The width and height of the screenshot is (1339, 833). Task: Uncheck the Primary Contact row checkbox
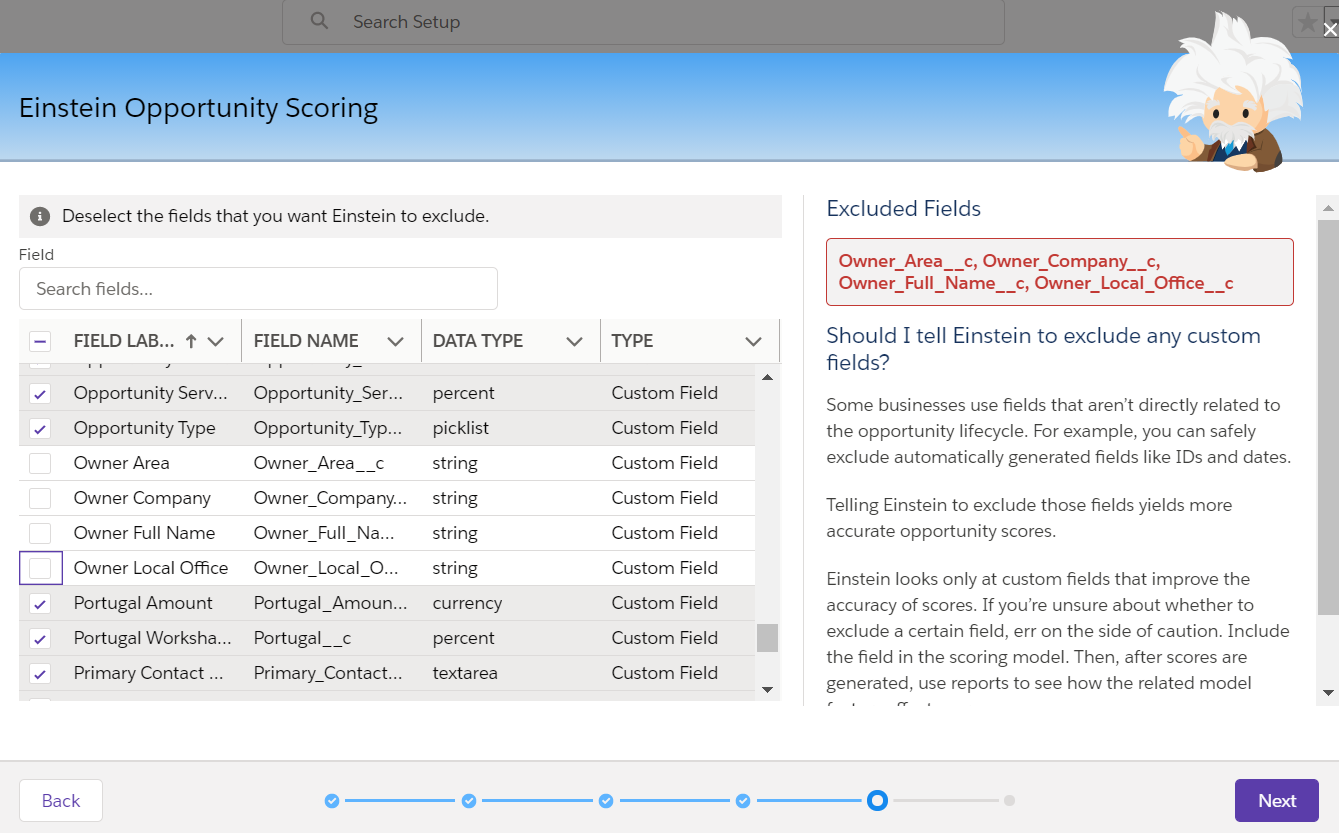(x=40, y=673)
